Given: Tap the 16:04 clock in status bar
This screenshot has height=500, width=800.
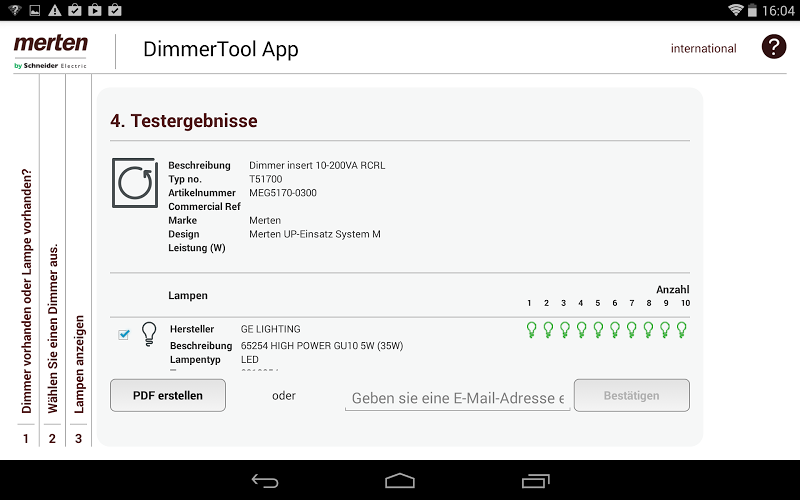Looking at the screenshot, I should pyautogui.click(x=778, y=11).
